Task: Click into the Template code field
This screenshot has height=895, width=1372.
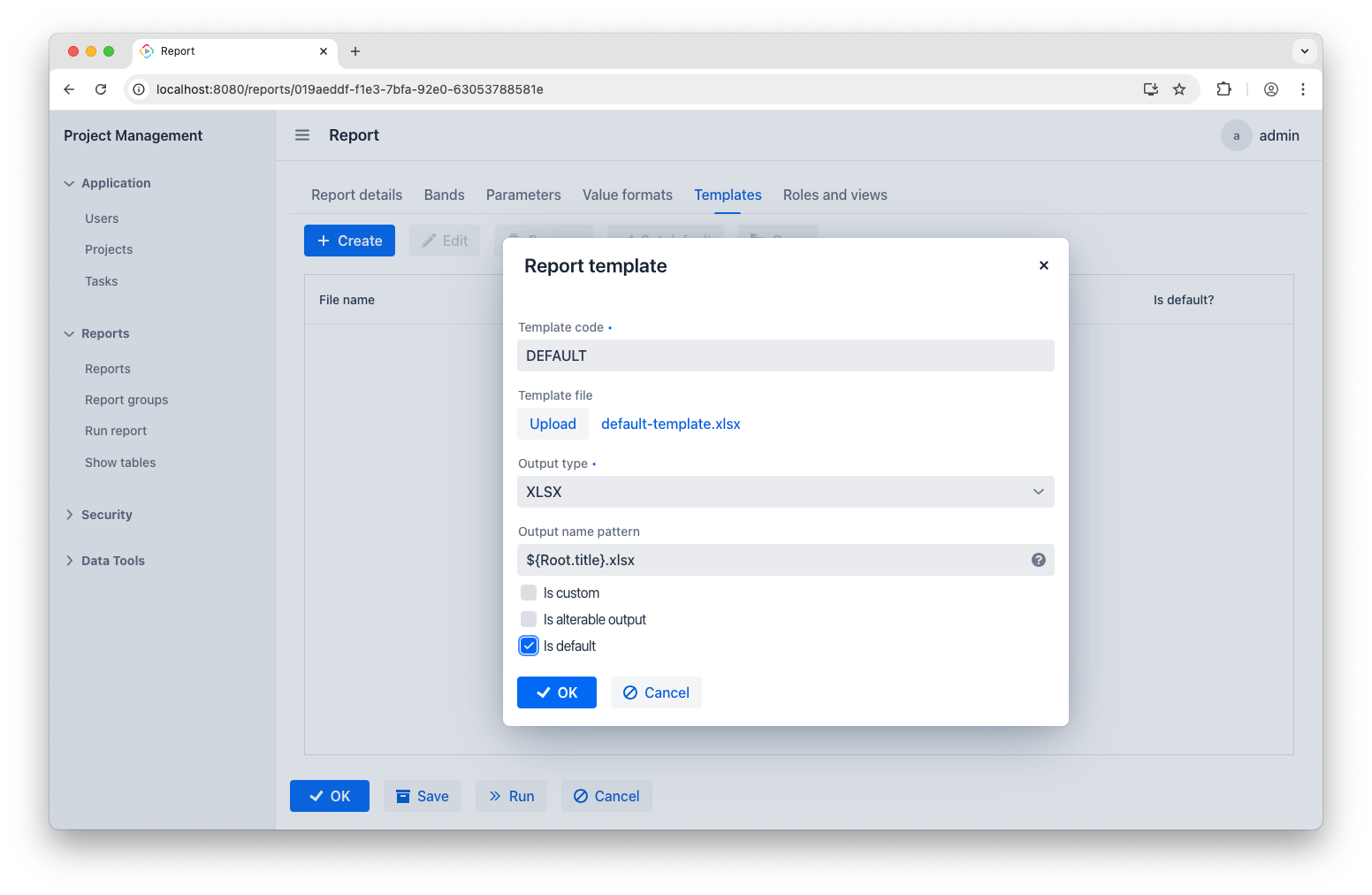Action: pos(785,356)
